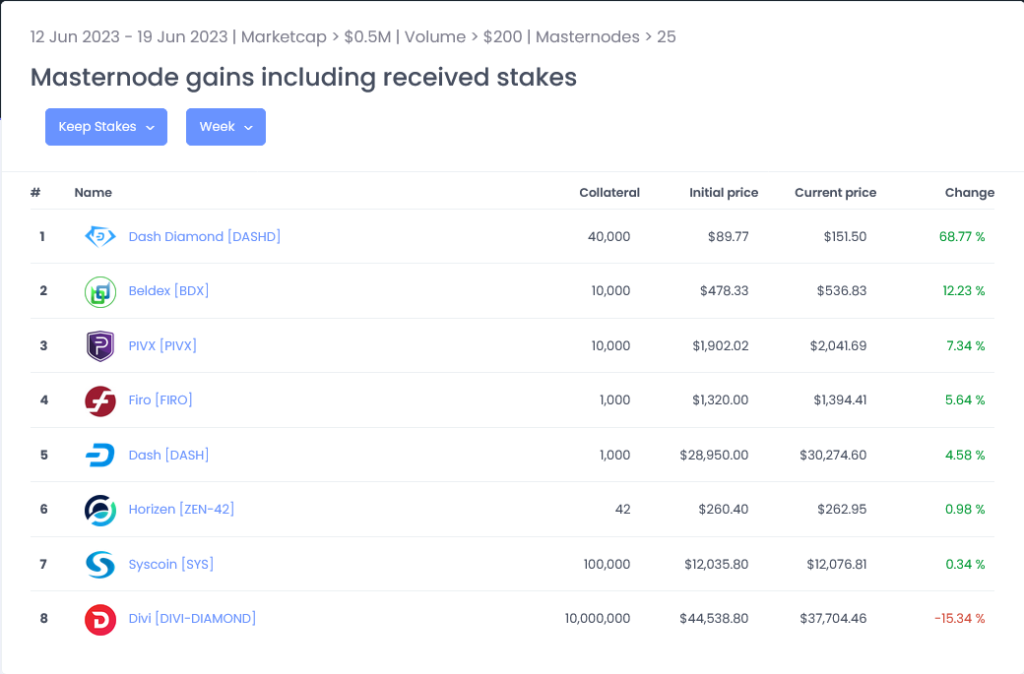This screenshot has height=674, width=1024.
Task: Click the Current price column header
Action: [x=835, y=193]
